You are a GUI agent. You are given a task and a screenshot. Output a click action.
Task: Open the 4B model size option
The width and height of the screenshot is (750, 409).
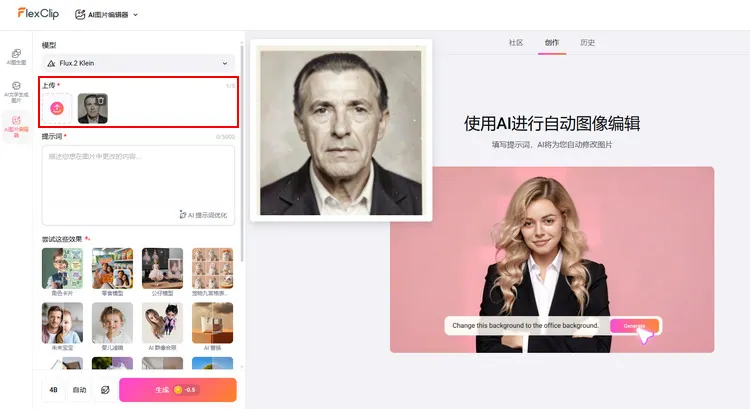coord(54,390)
